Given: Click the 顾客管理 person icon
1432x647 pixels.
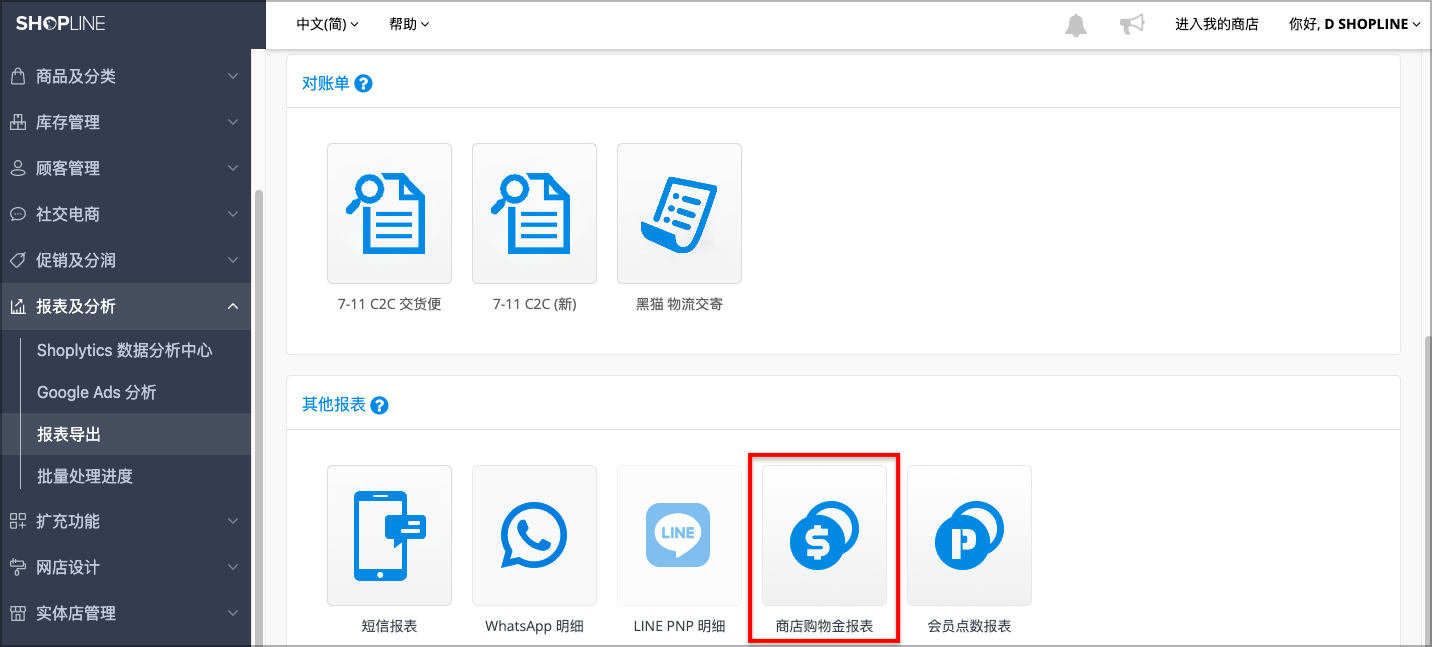Looking at the screenshot, I should (17, 168).
